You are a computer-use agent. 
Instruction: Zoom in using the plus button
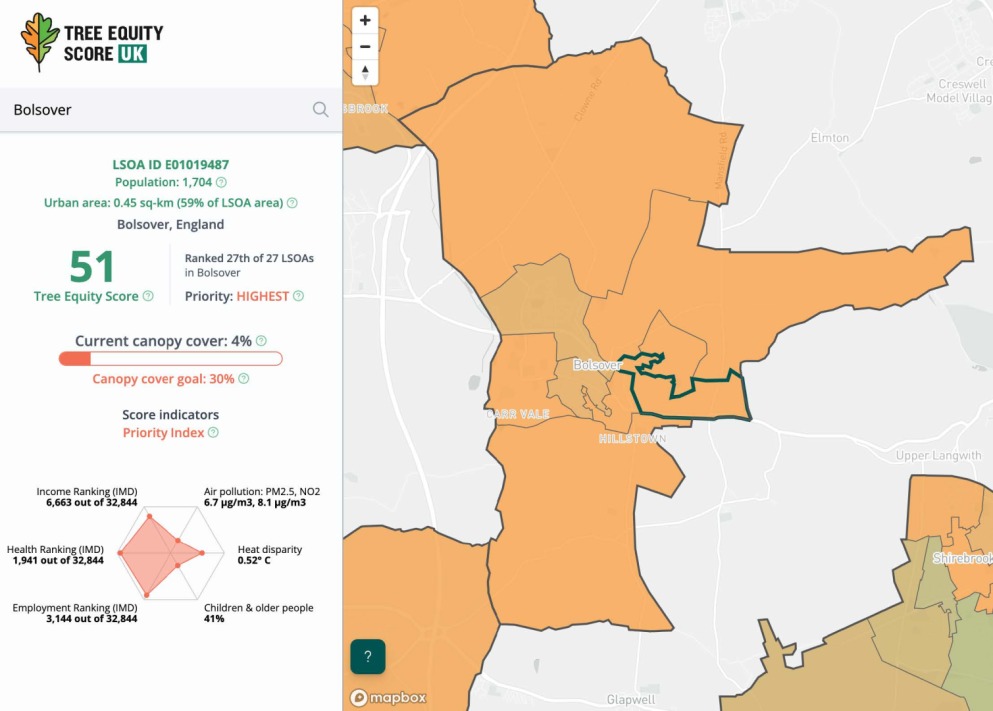click(364, 20)
